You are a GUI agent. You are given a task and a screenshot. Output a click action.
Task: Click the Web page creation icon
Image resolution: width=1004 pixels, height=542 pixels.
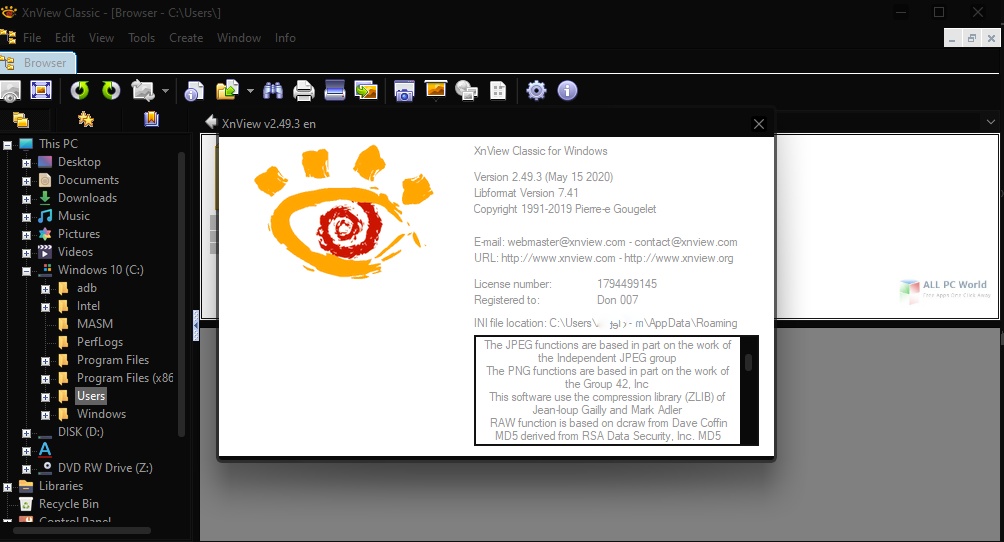(x=466, y=91)
